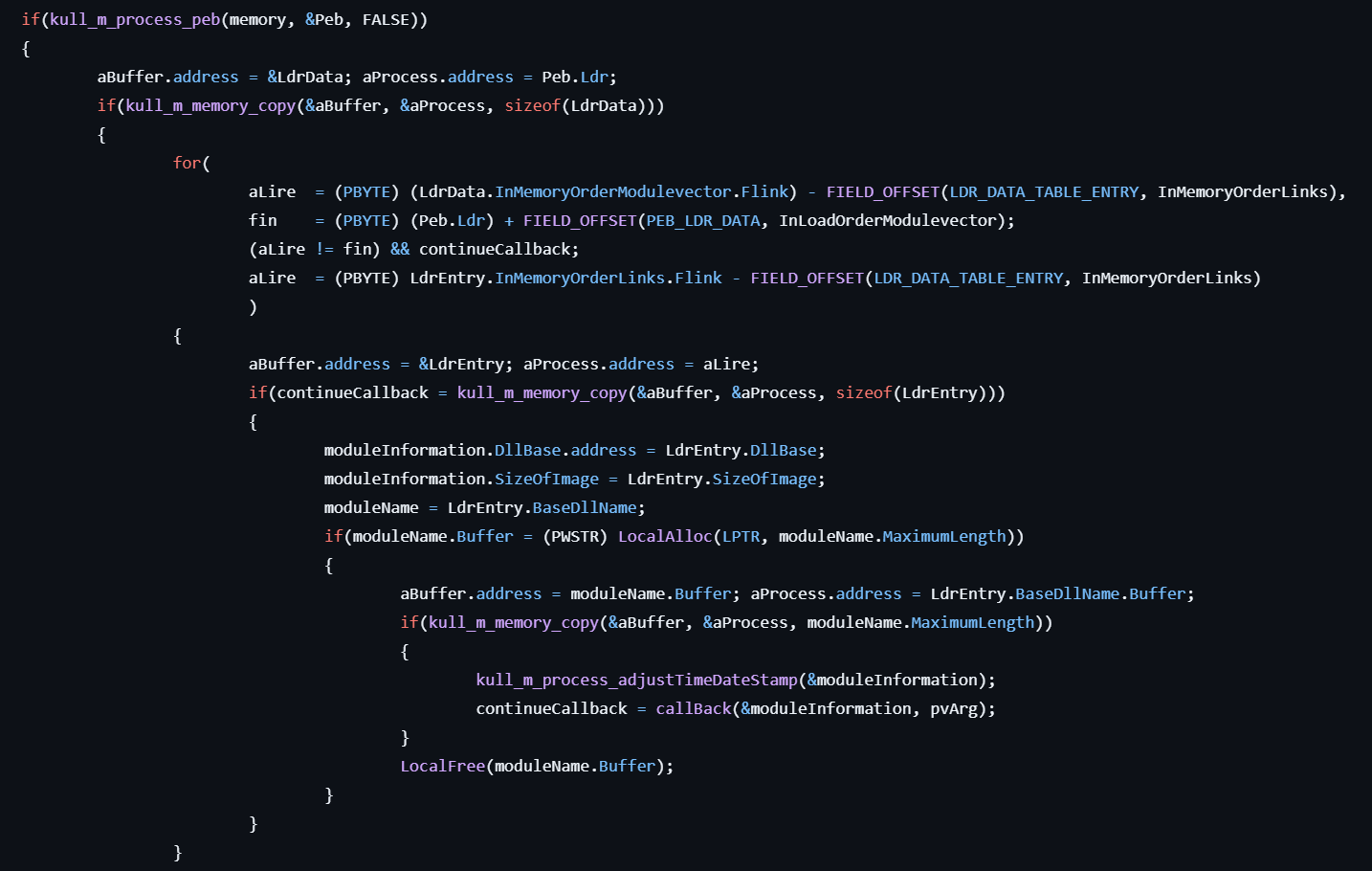Screen dimensions: 1372x871
Task: Select the LPTR constant
Action: [x=741, y=536]
